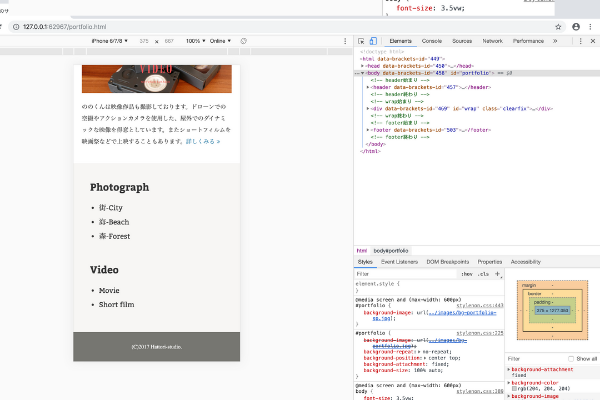
Task: Select the doctype html line
Action: (382, 52)
